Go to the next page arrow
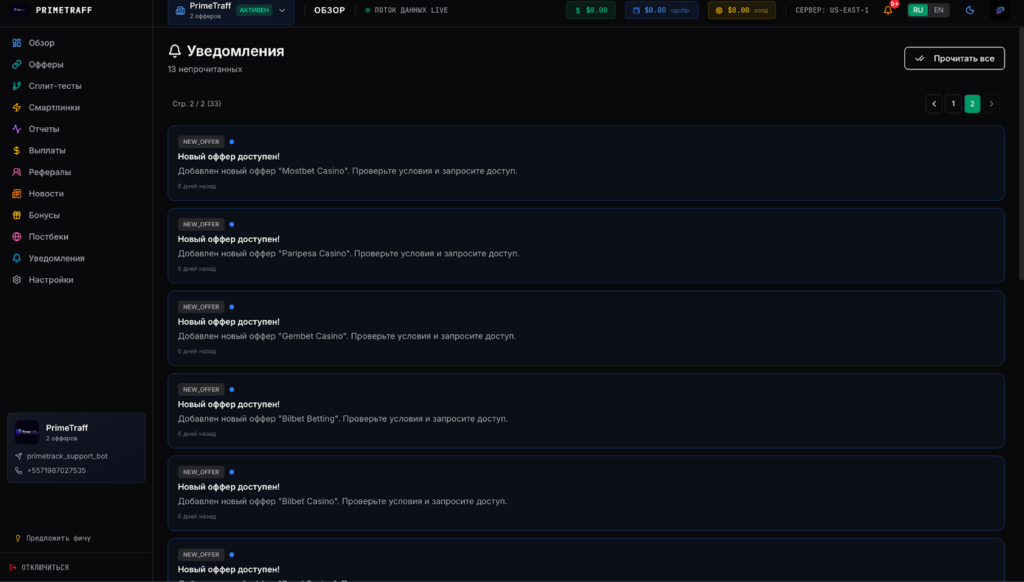Screen dimensions: 1024x582 click(991, 104)
